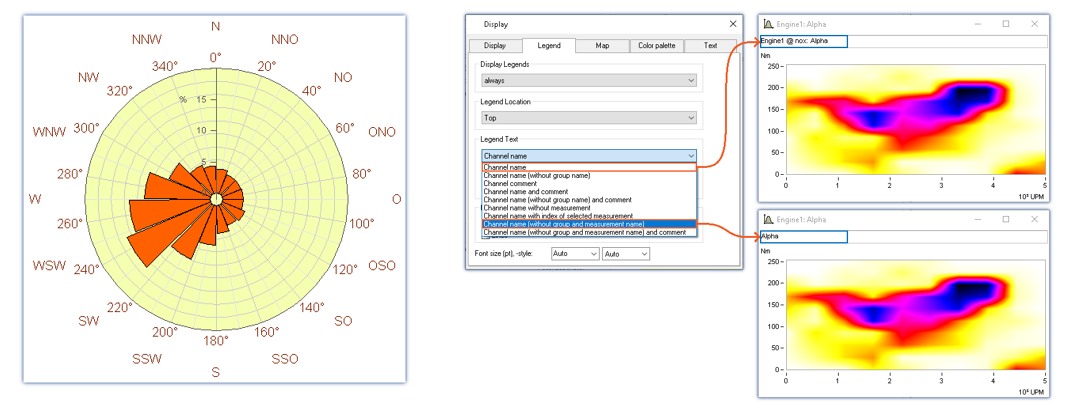Select the Text tab
The height and width of the screenshot is (417, 1068).
[710, 45]
